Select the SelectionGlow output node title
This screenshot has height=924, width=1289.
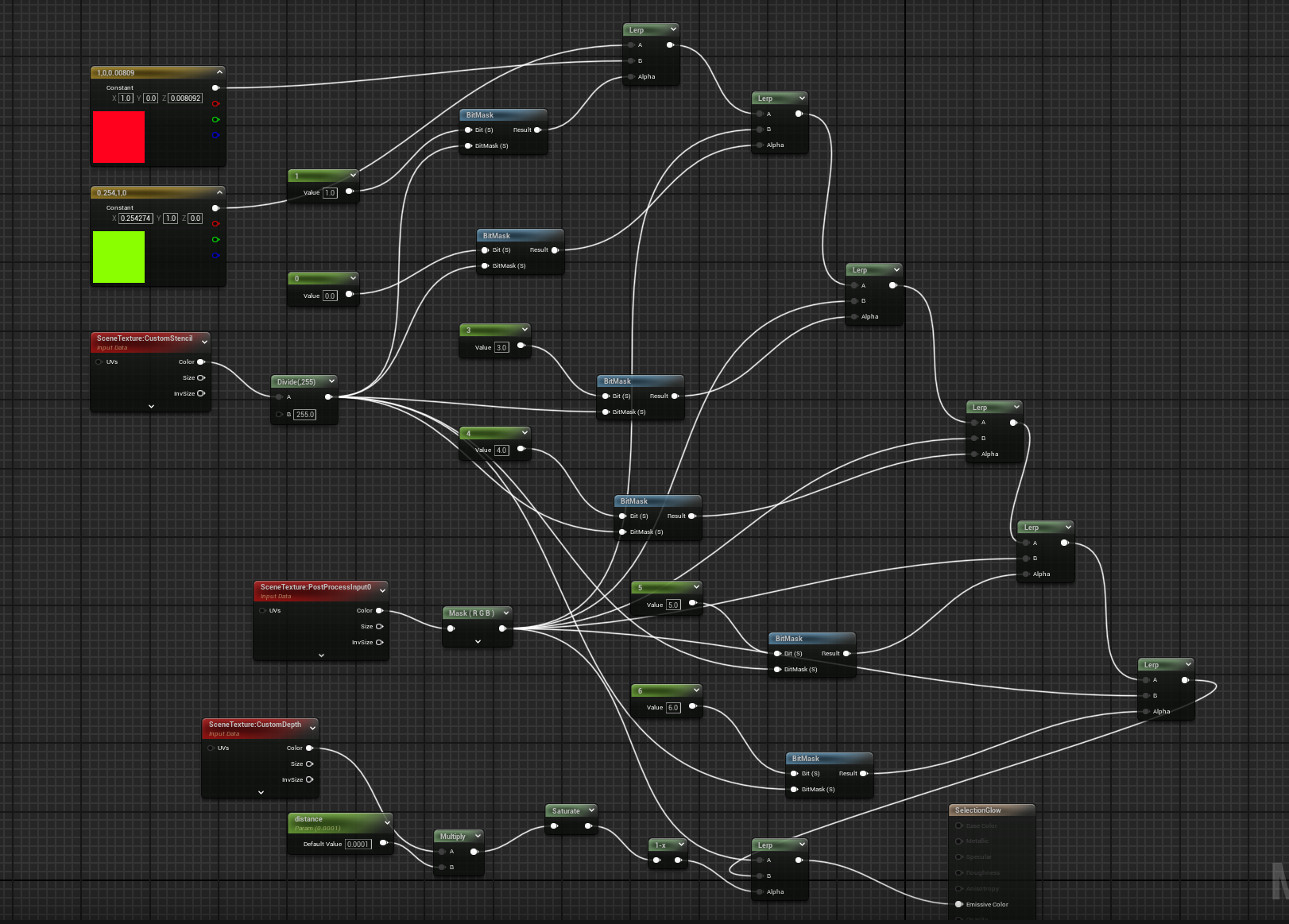[x=977, y=810]
